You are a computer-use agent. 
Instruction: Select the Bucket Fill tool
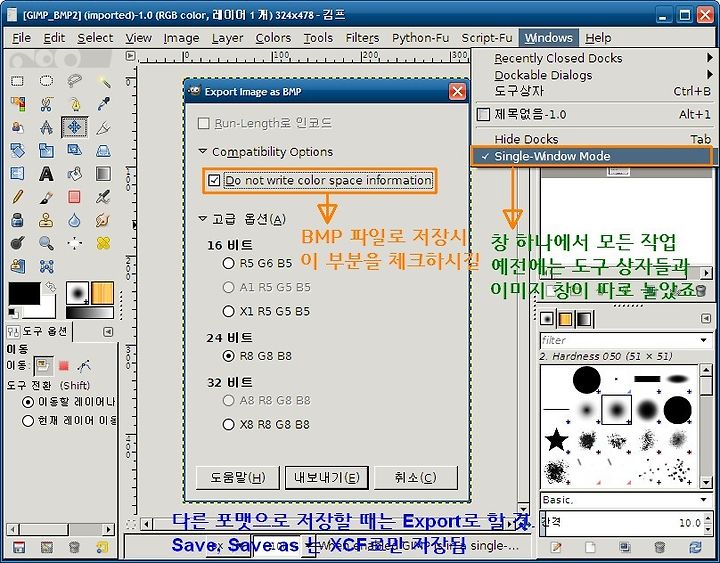(x=74, y=174)
